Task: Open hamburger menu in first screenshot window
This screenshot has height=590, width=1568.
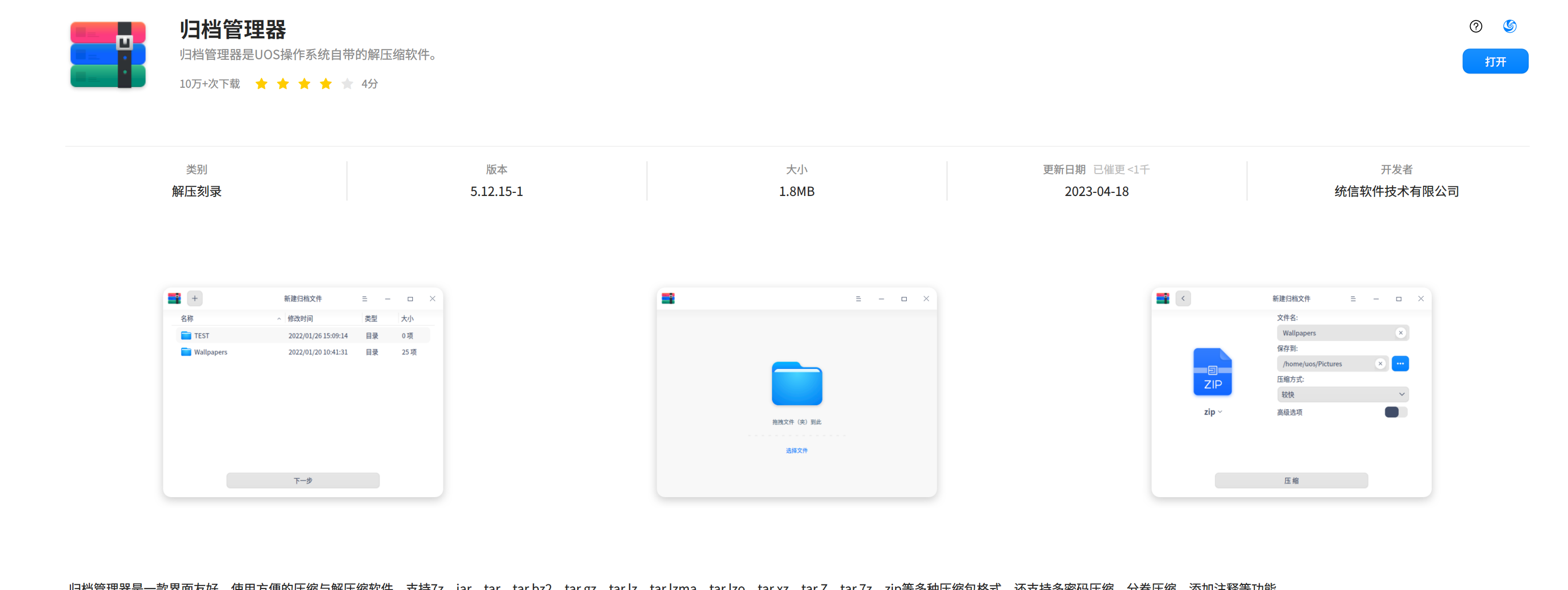Action: coord(365,299)
